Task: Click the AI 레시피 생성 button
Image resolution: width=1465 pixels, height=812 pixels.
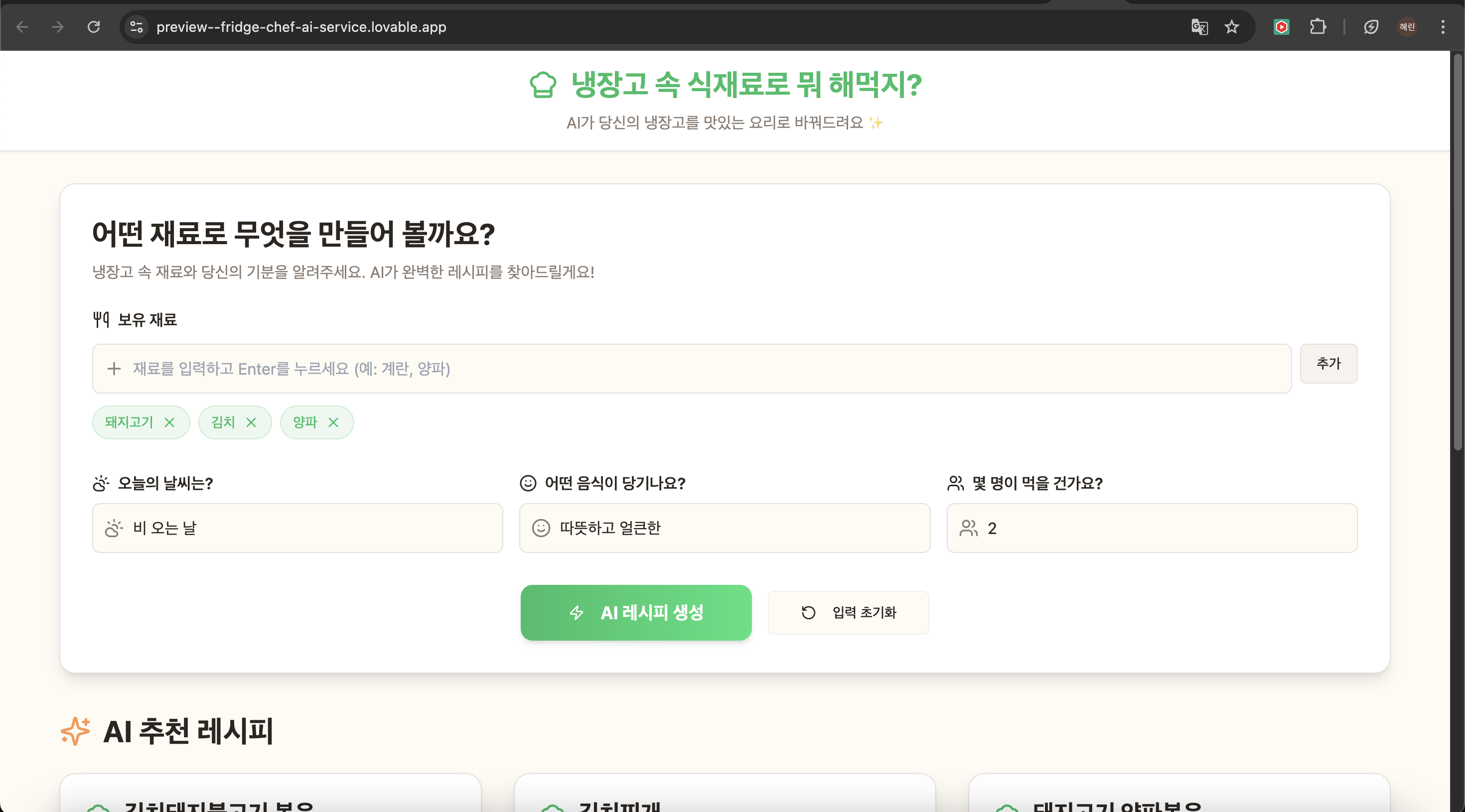Action: pyautogui.click(x=636, y=612)
